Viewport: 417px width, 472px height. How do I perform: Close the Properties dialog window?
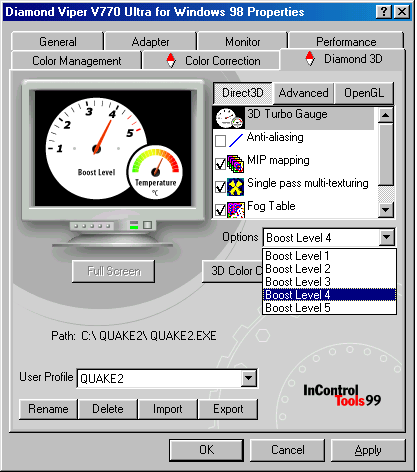pos(402,12)
